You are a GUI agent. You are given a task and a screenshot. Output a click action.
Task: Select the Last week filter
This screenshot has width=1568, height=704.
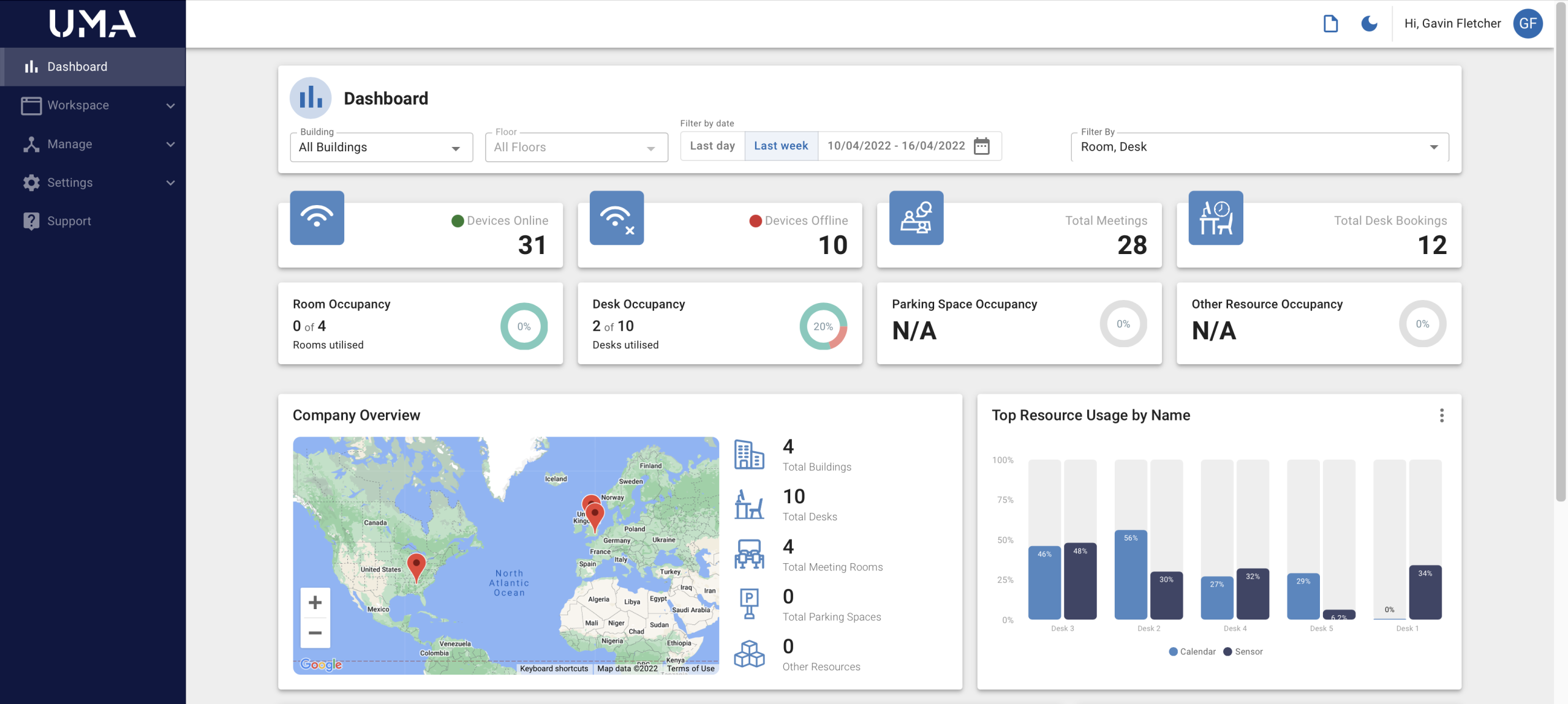[781, 146]
